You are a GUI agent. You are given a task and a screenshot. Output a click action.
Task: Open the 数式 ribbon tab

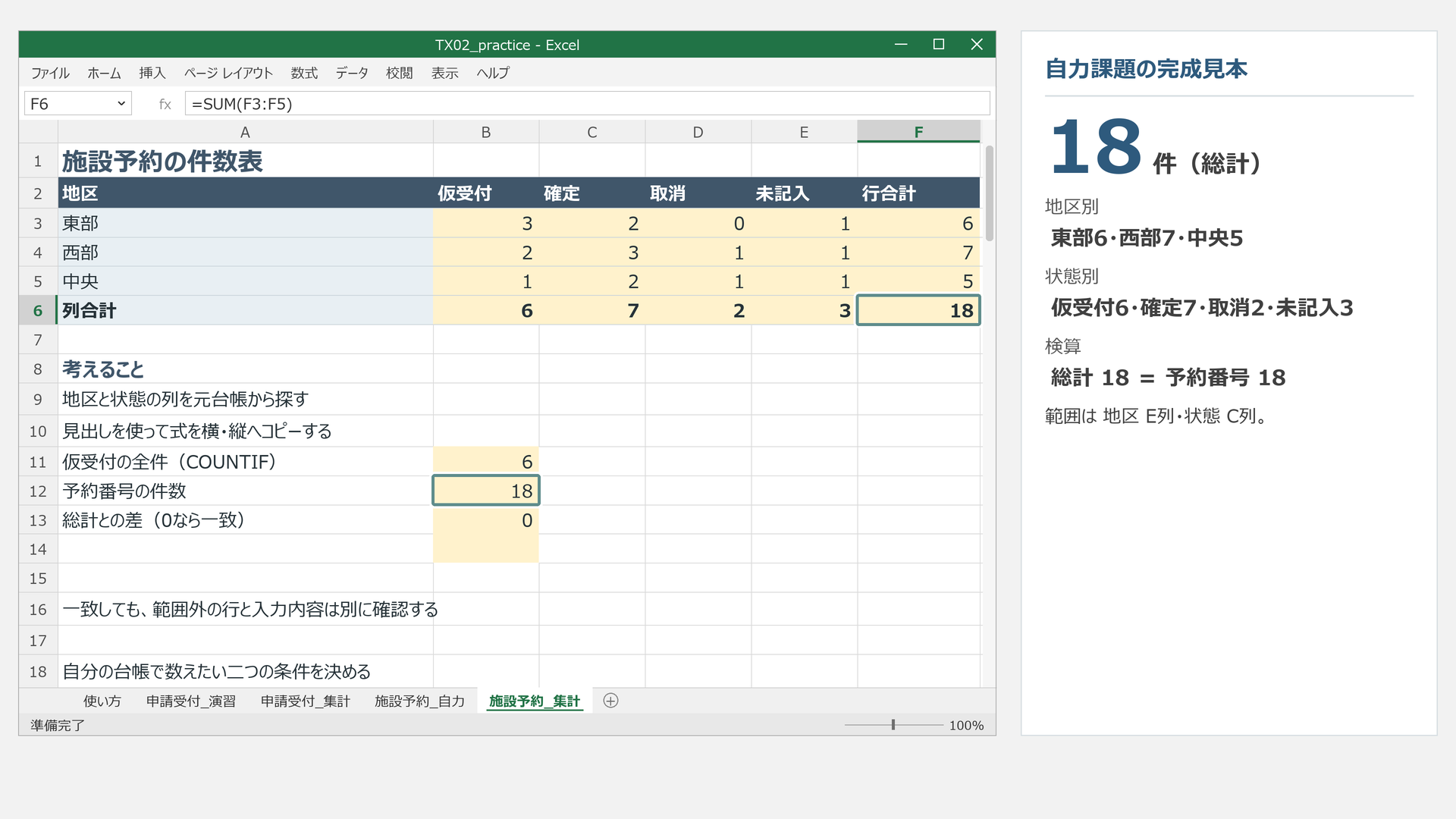[304, 73]
